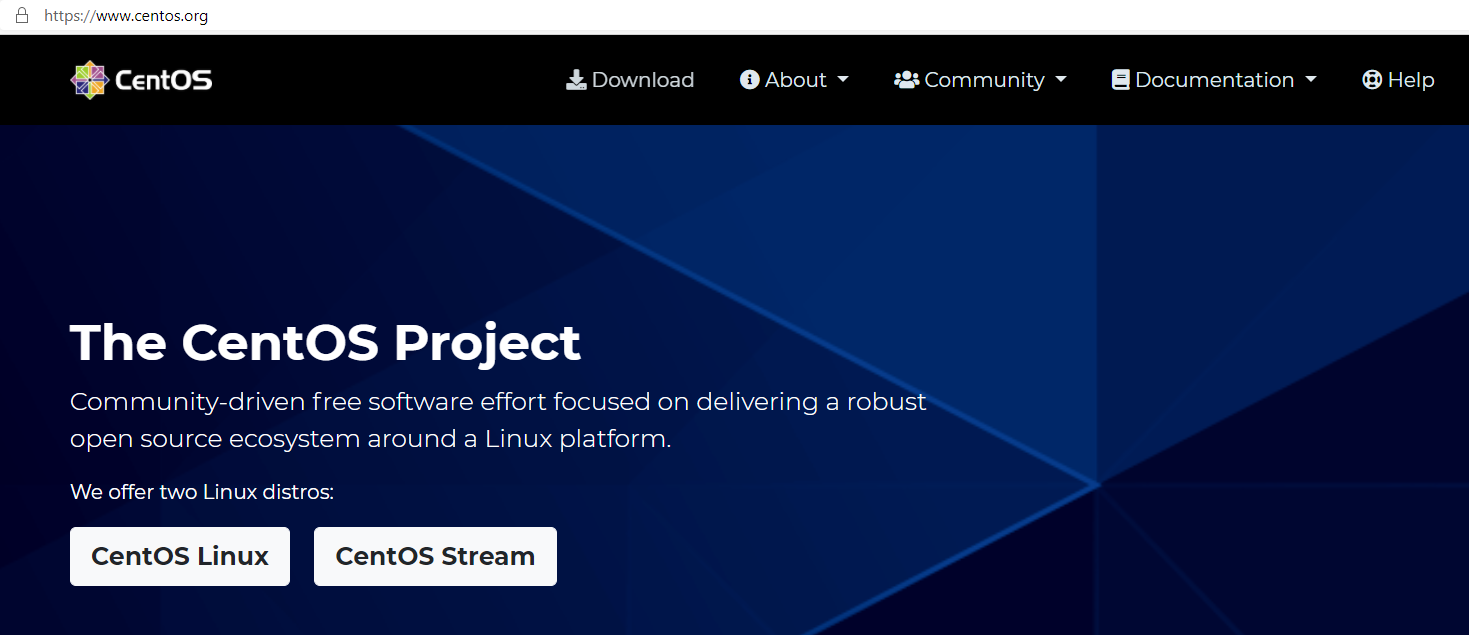Image resolution: width=1469 pixels, height=635 pixels.
Task: Open the About menu
Action: point(794,80)
